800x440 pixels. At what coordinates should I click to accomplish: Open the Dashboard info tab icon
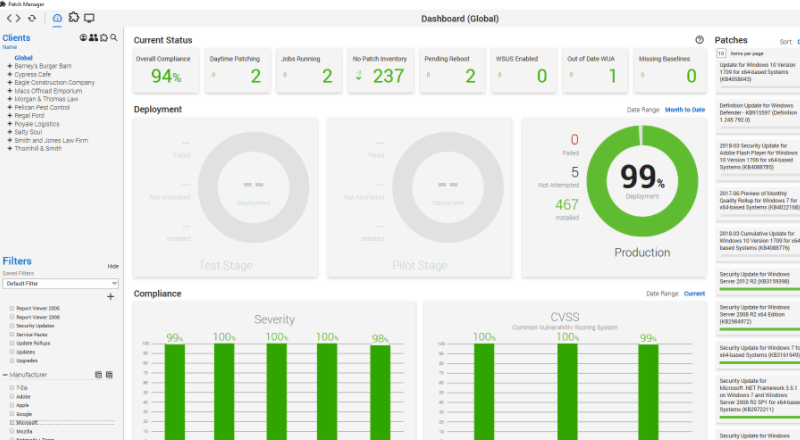[x=57, y=18]
